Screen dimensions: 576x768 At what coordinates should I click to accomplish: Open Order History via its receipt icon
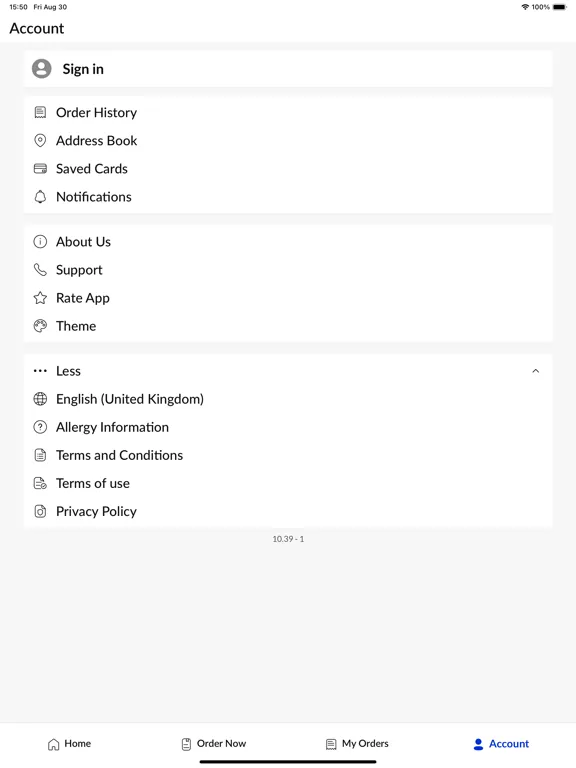click(x=40, y=113)
